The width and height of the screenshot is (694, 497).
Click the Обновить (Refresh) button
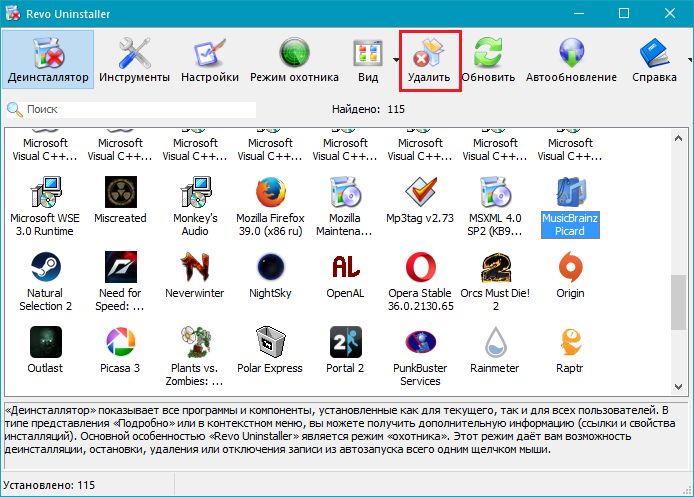488,60
